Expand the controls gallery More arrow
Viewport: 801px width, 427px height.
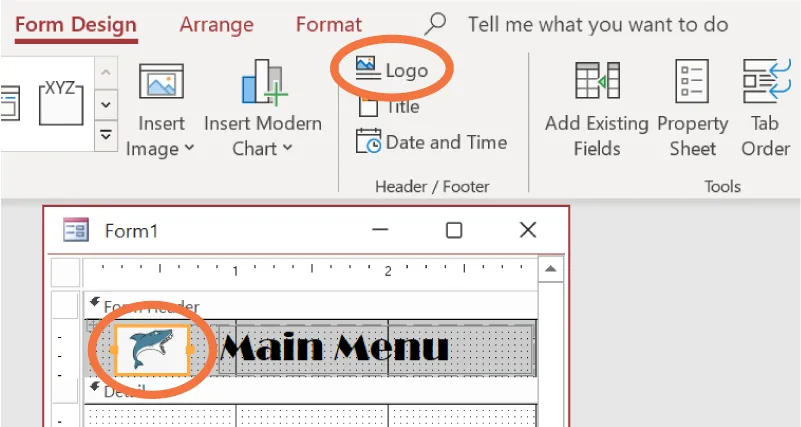tap(105, 134)
